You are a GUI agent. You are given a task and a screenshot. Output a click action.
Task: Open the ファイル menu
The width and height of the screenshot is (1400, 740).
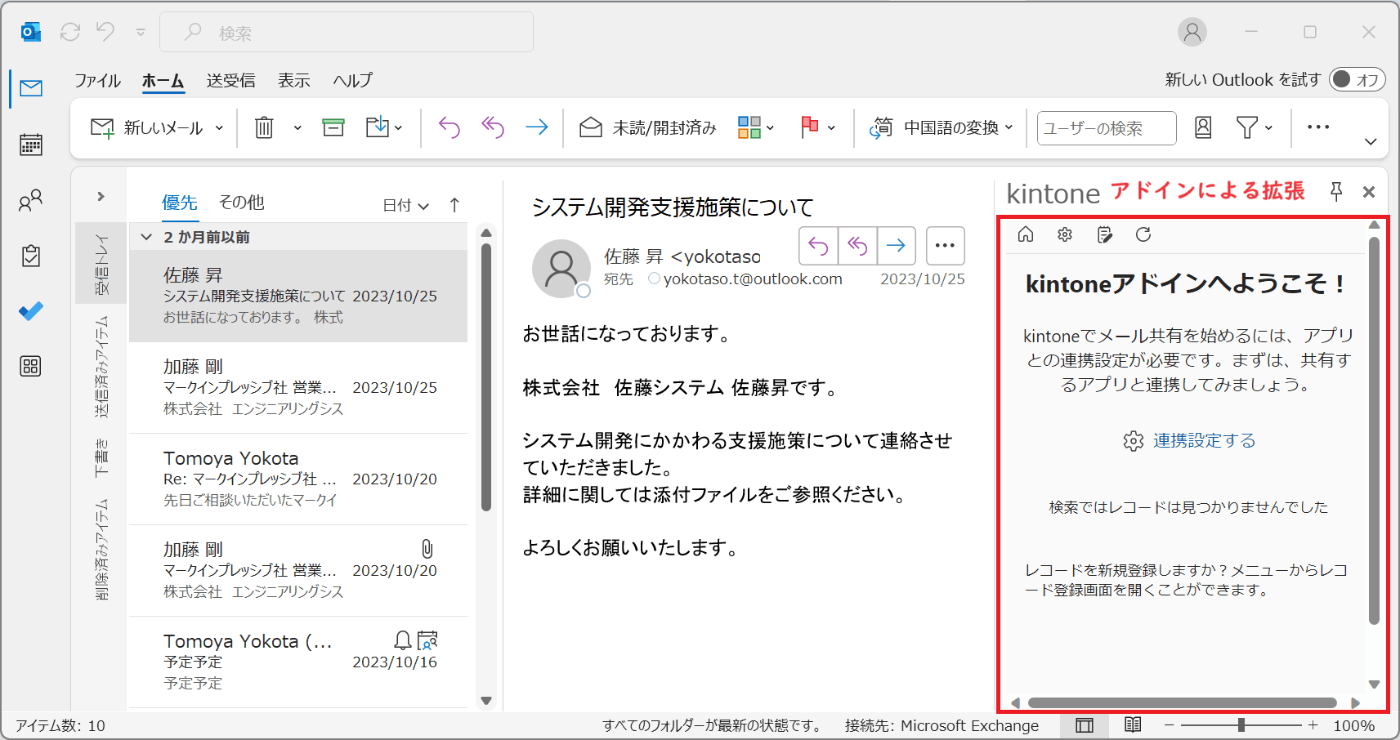[x=97, y=81]
